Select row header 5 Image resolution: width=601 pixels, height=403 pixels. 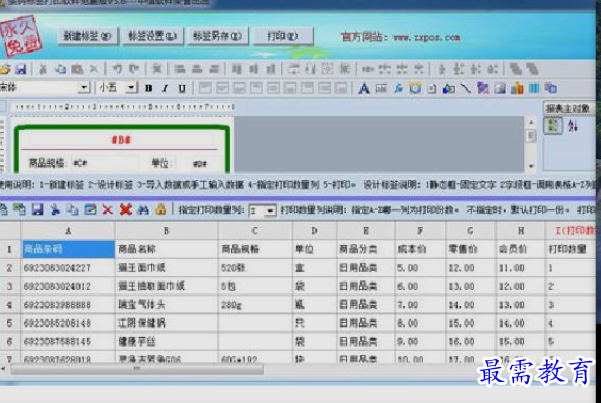(x=10, y=323)
